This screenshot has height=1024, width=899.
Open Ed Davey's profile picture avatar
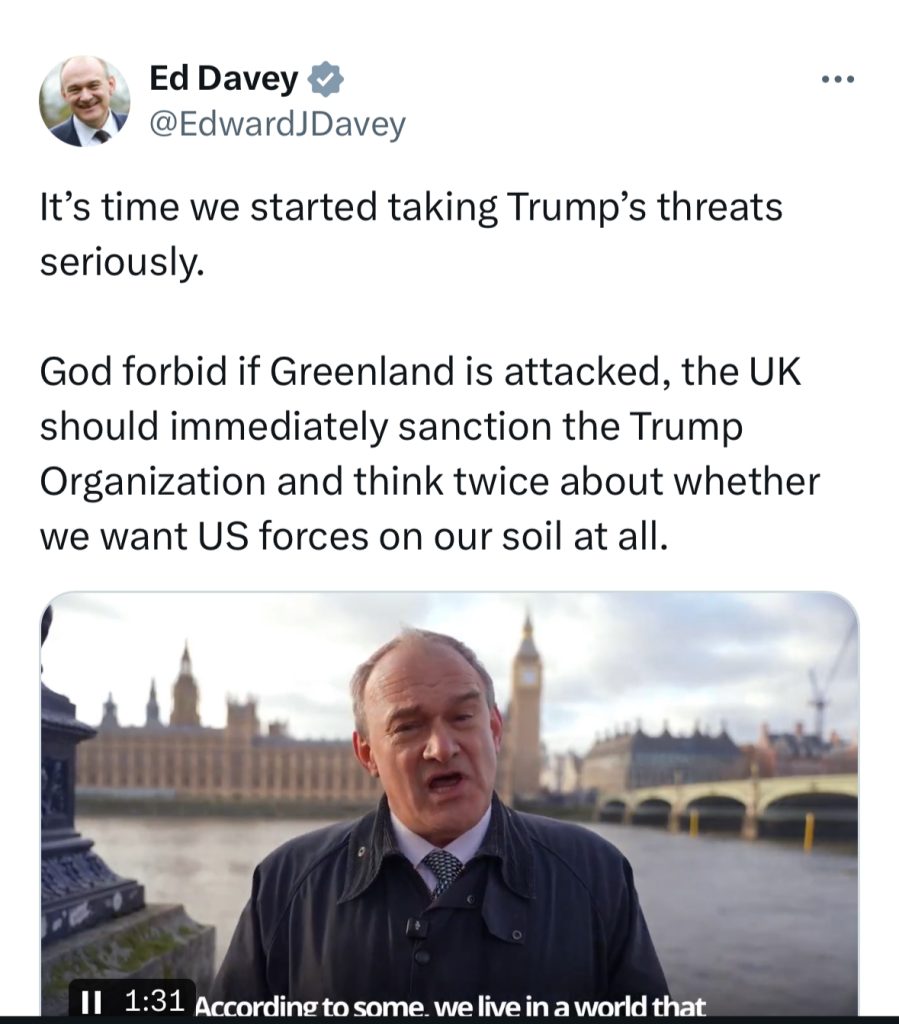(x=85, y=101)
